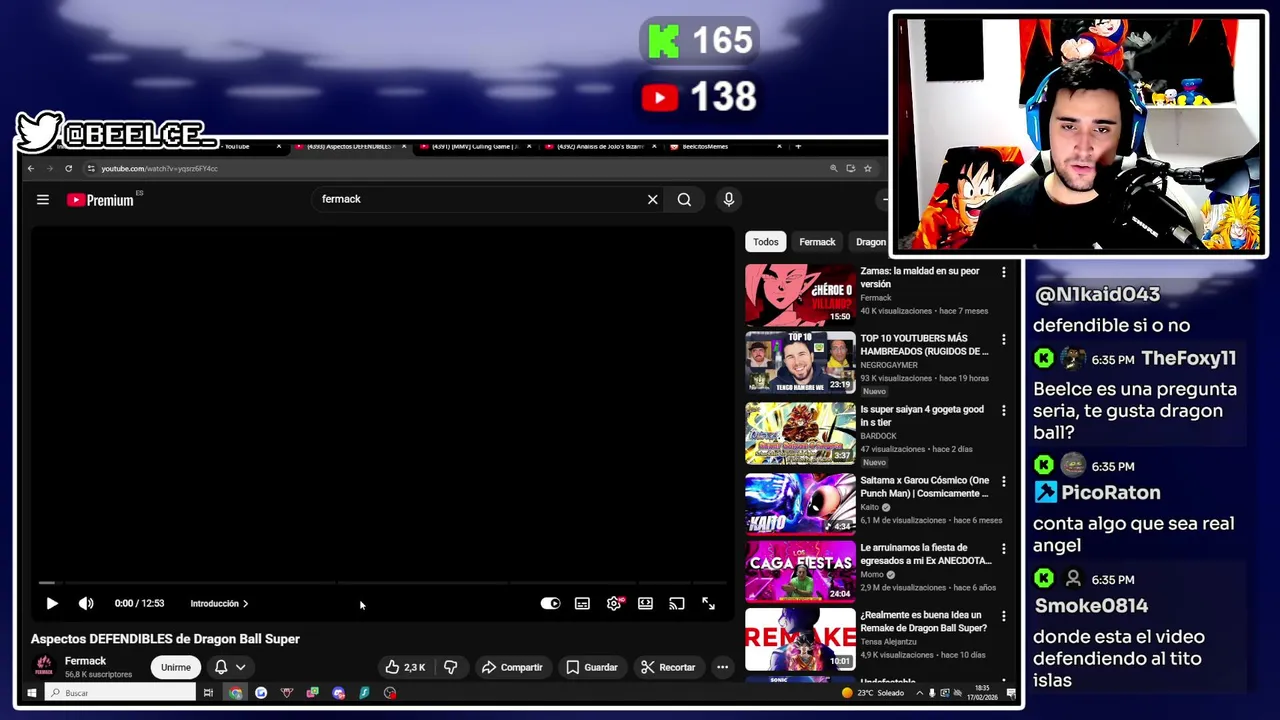Open the TOP 10 YOUTUBERS thumbnail
The height and width of the screenshot is (720, 1280).
pos(800,362)
